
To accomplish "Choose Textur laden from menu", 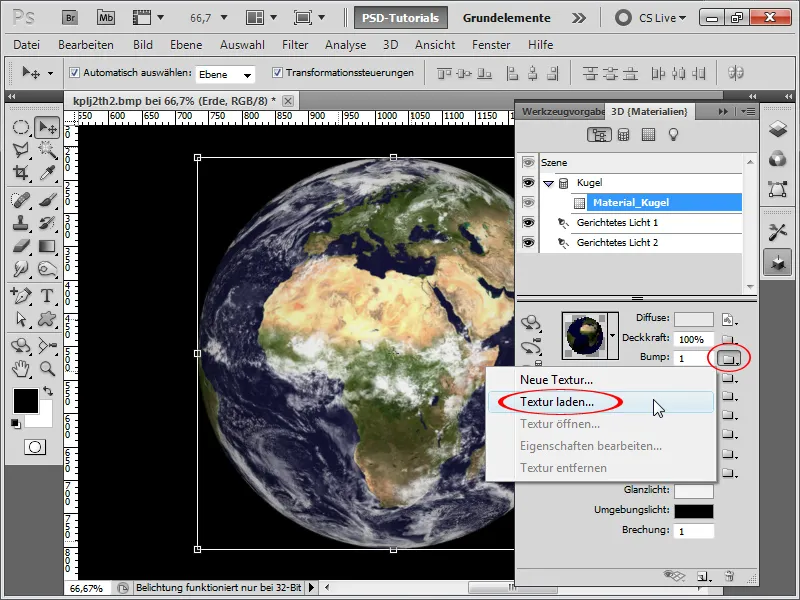I will pyautogui.click(x=601, y=402).
